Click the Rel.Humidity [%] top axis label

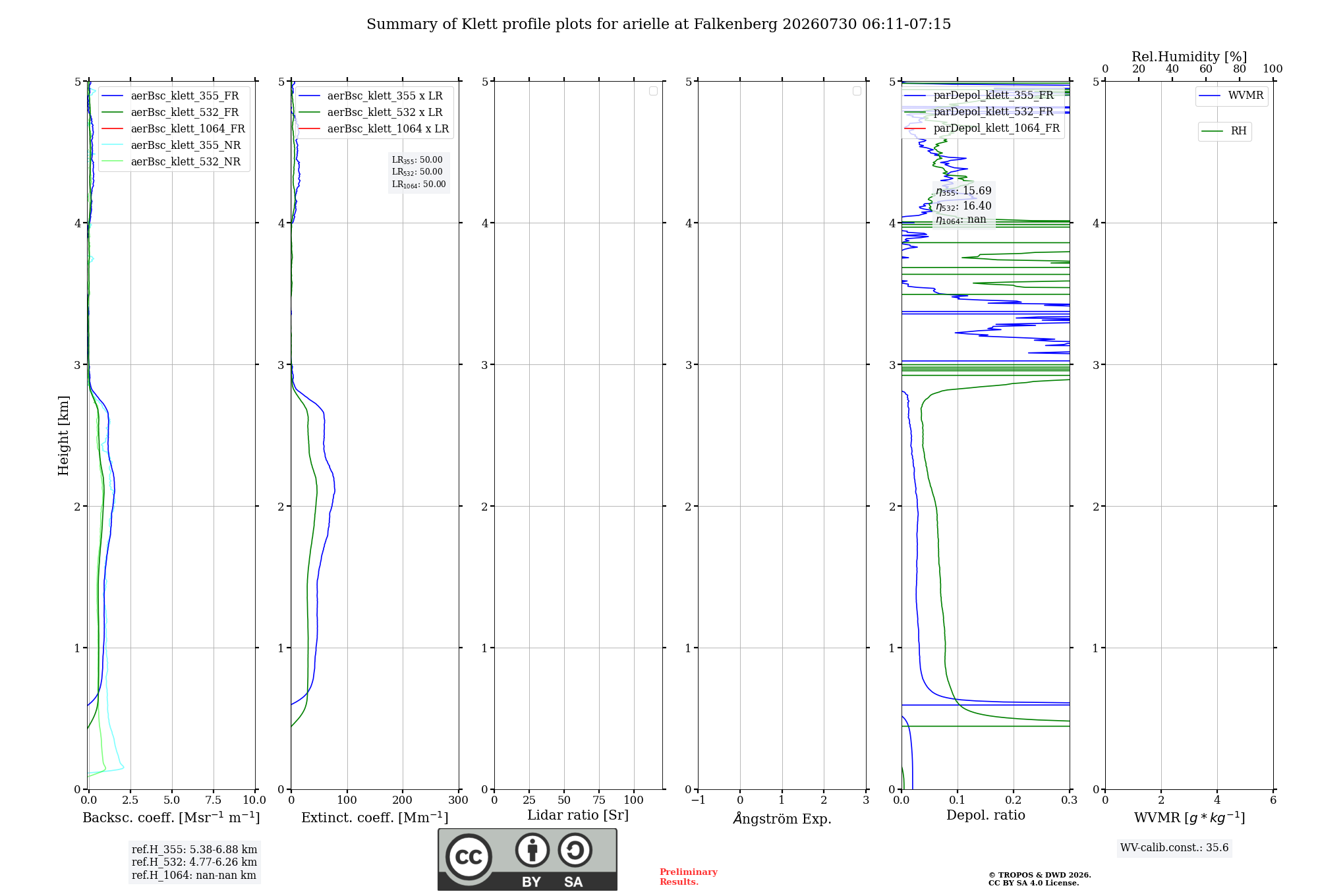tap(1189, 57)
